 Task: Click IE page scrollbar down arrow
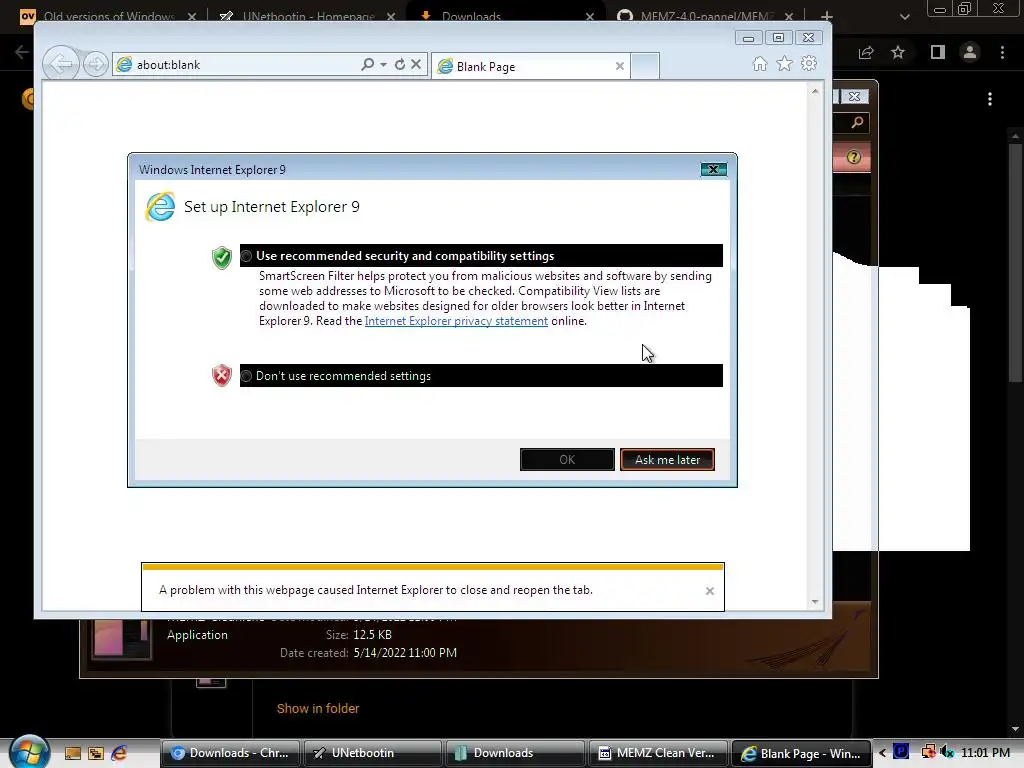[815, 601]
